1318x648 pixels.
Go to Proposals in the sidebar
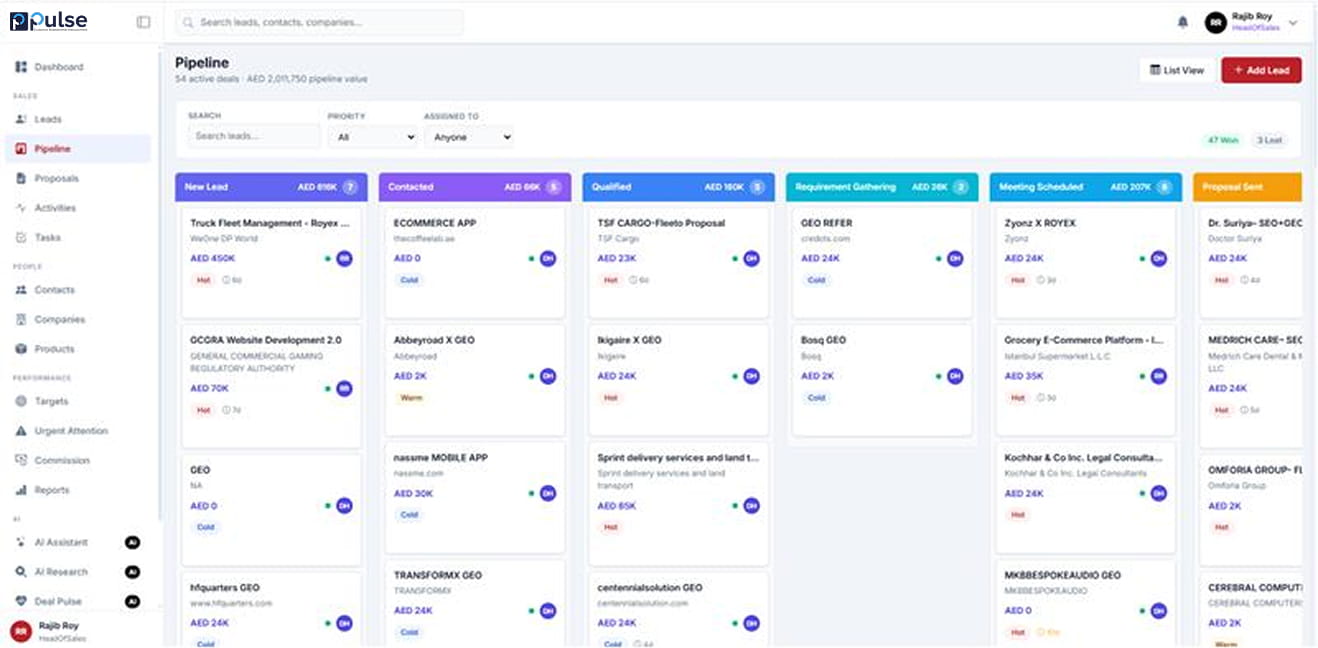pos(56,178)
